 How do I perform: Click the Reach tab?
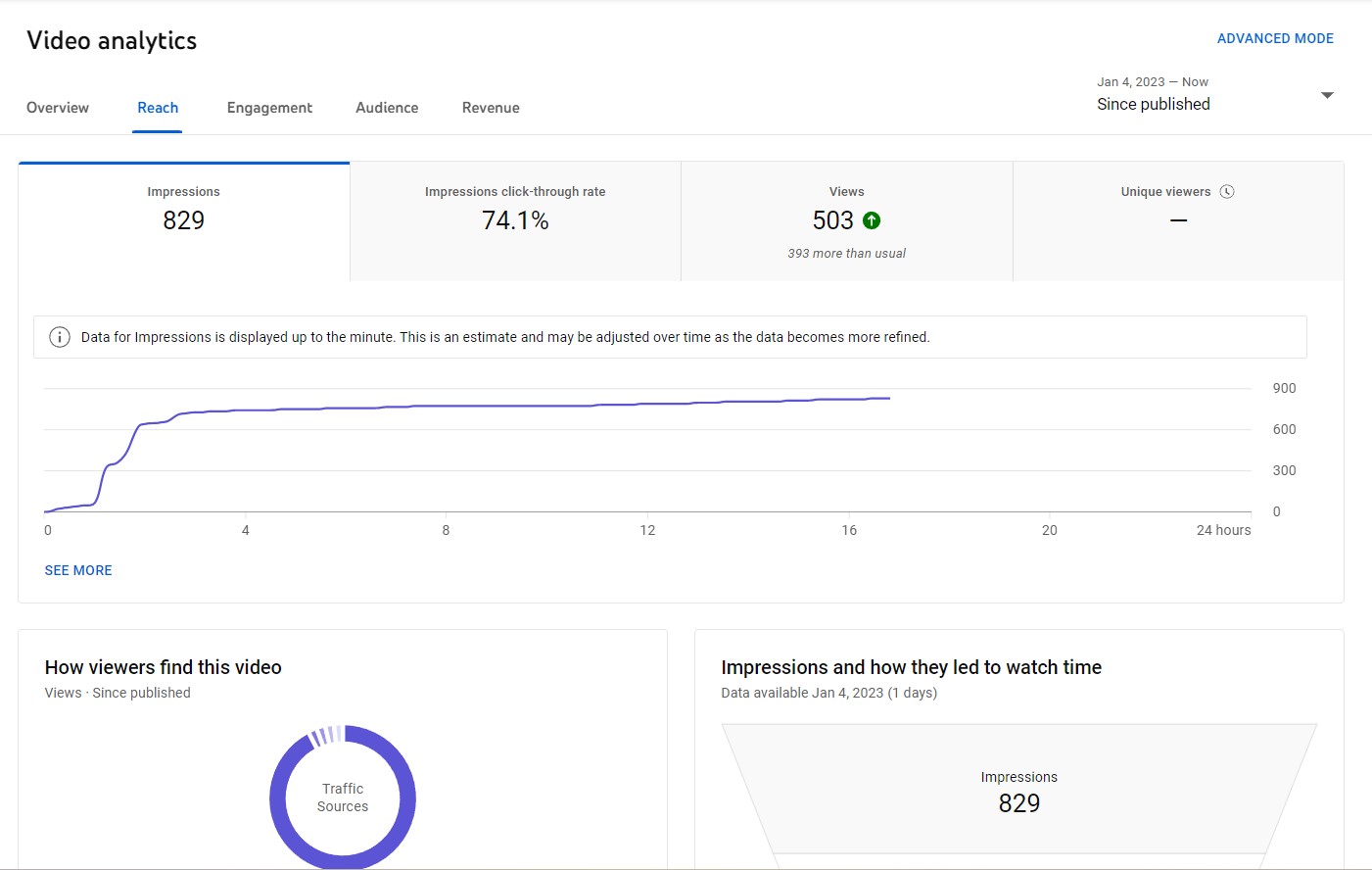158,108
